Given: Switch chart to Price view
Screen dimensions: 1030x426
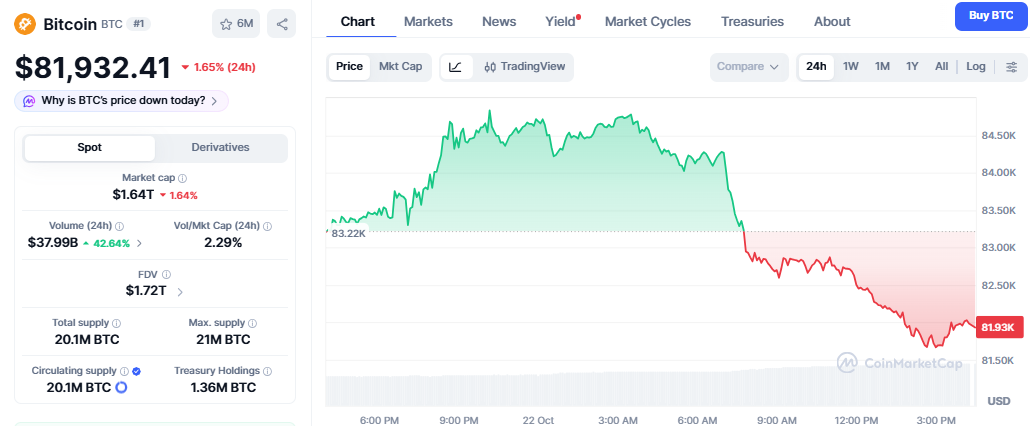Looking at the screenshot, I should click(x=349, y=67).
